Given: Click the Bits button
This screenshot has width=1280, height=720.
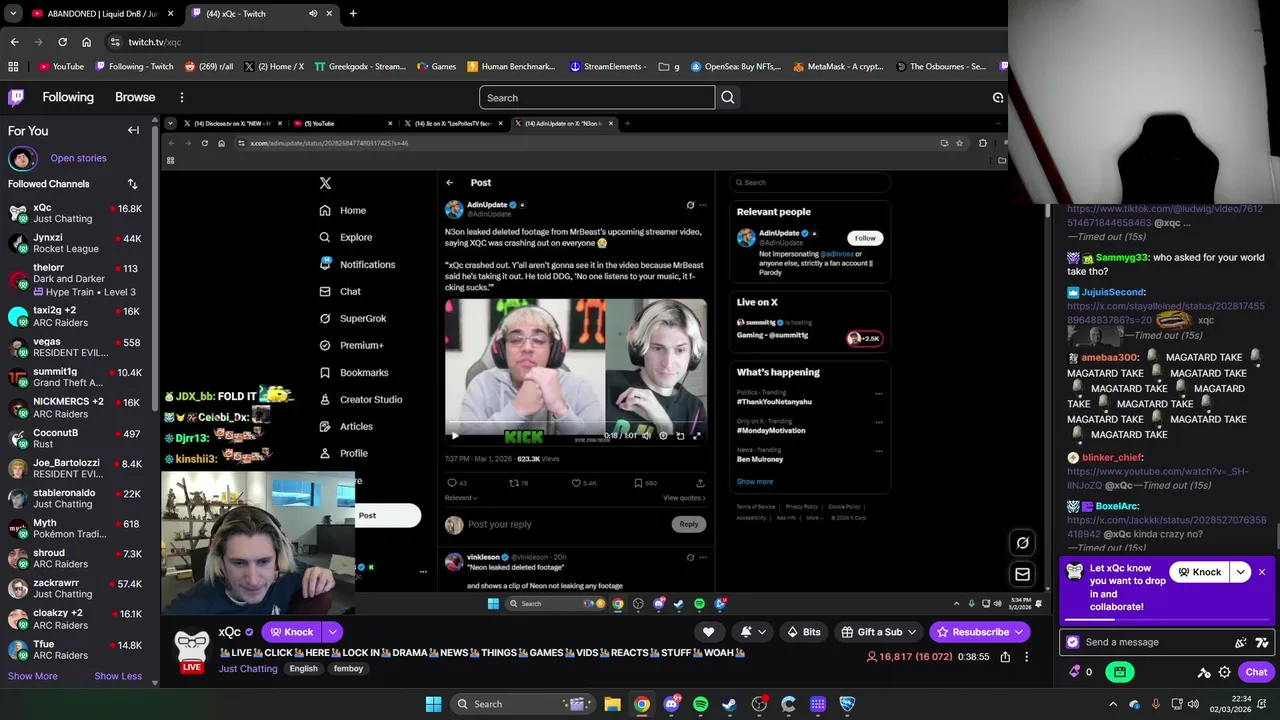Looking at the screenshot, I should 804,632.
